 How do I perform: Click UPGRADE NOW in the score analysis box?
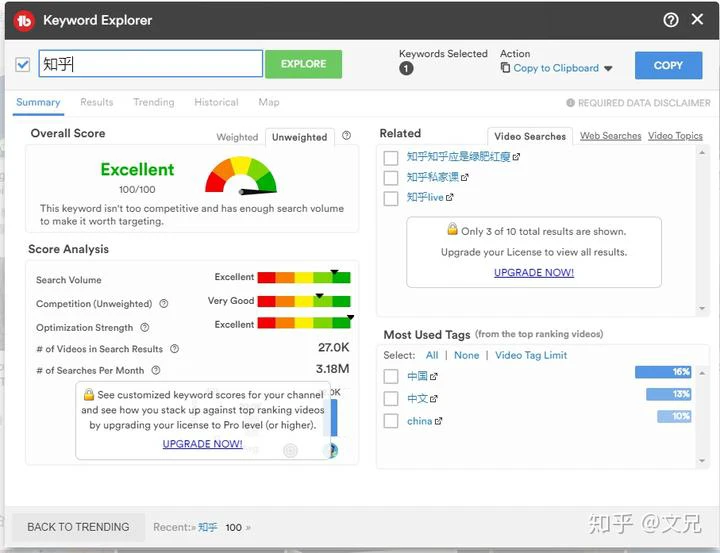[202, 444]
